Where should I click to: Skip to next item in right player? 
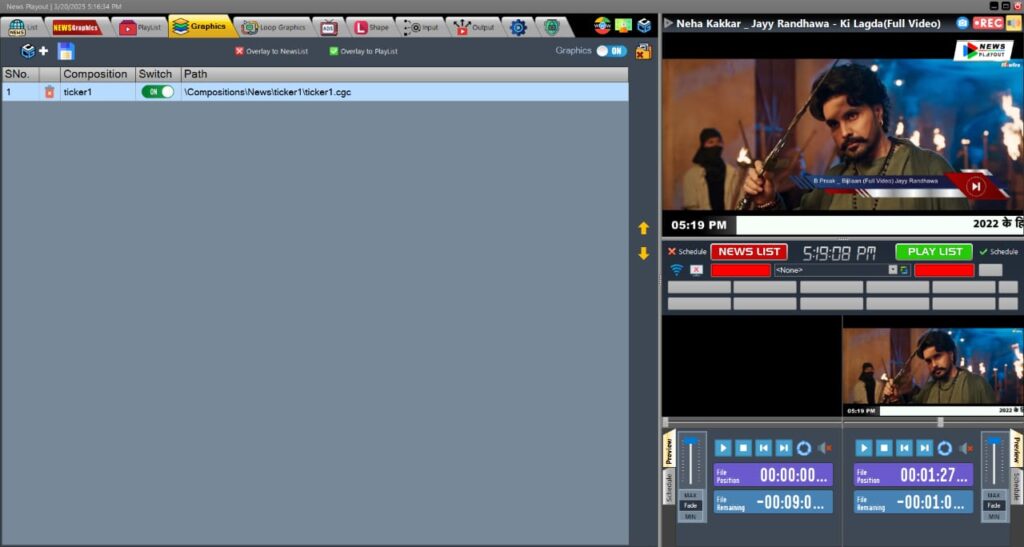pyautogui.click(x=924, y=448)
